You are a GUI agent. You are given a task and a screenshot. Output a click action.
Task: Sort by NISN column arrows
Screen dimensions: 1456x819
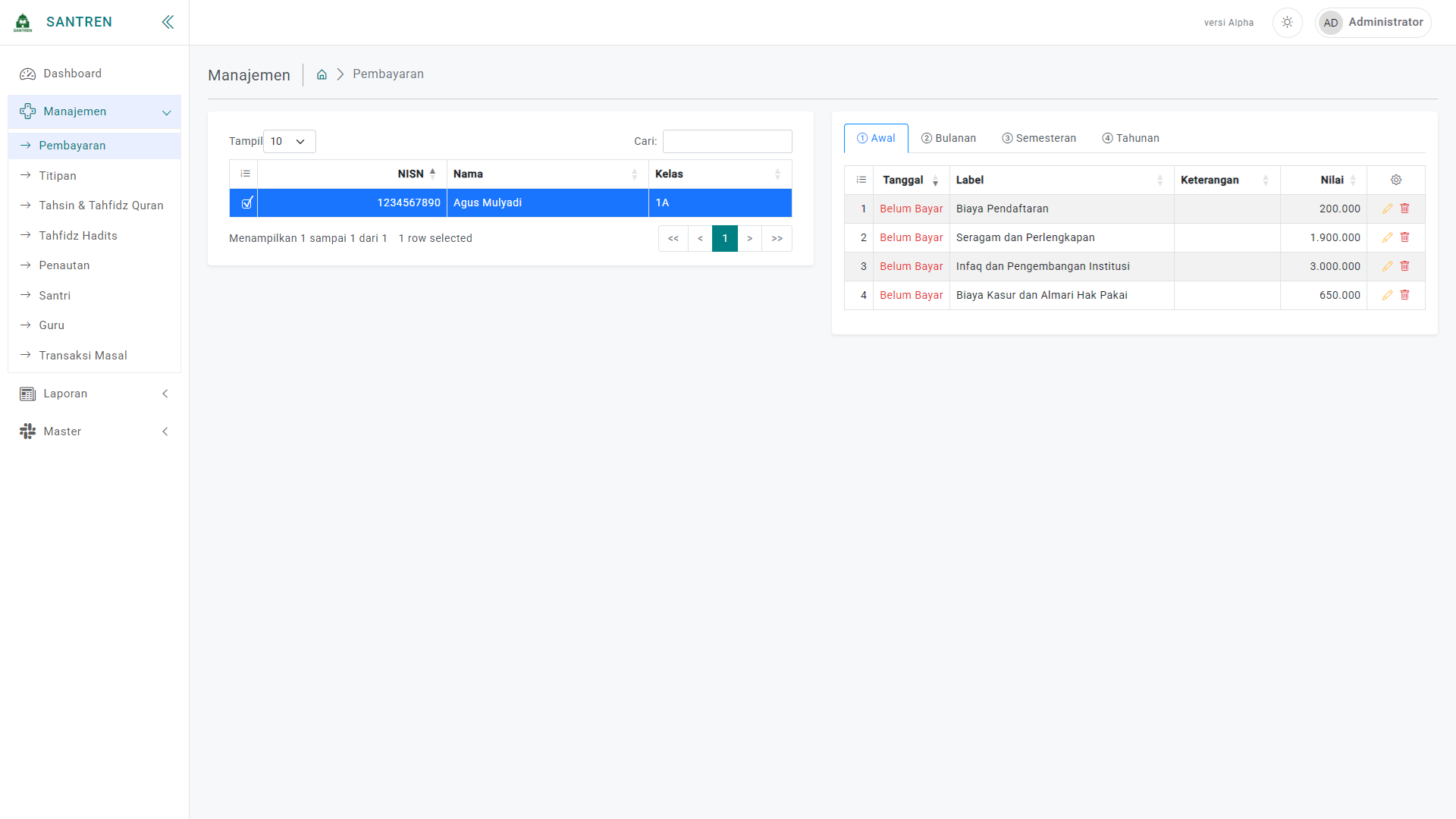[432, 174]
